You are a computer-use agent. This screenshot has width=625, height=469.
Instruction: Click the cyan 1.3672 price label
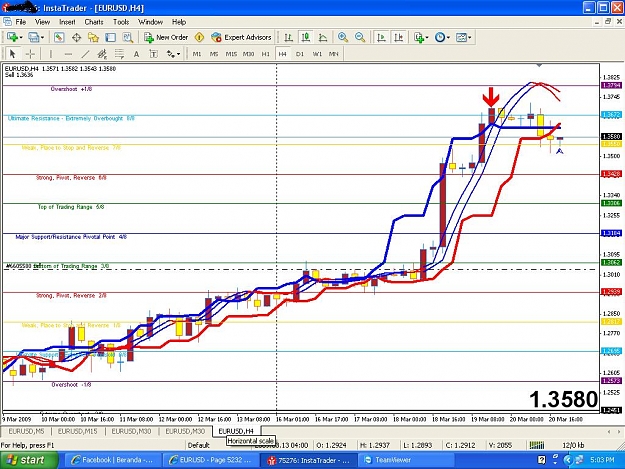pos(611,115)
